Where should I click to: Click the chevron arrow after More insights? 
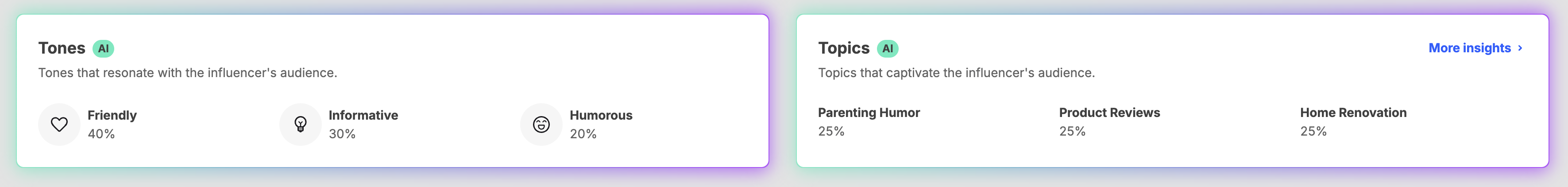click(1520, 48)
